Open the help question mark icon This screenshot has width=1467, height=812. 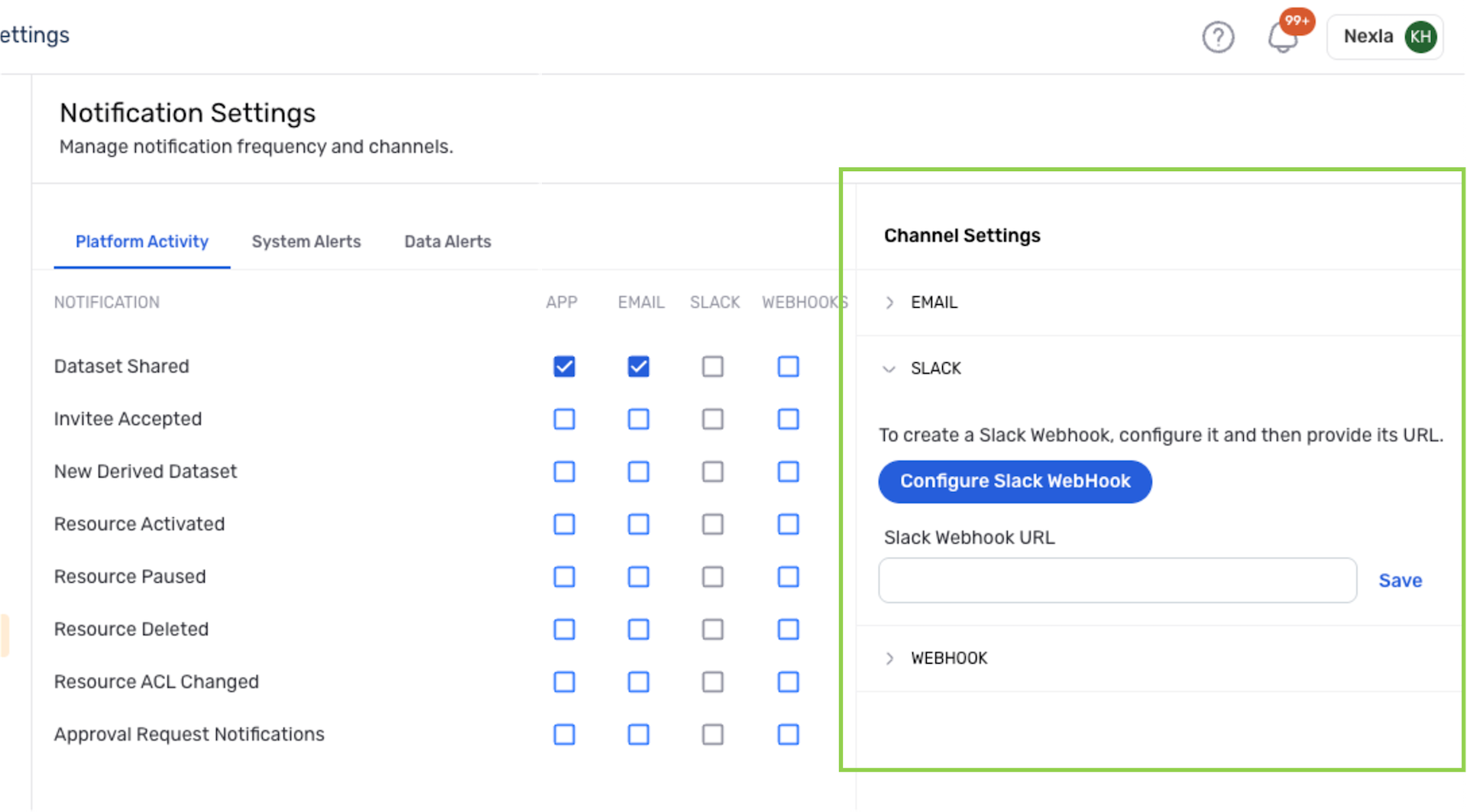pos(1218,37)
